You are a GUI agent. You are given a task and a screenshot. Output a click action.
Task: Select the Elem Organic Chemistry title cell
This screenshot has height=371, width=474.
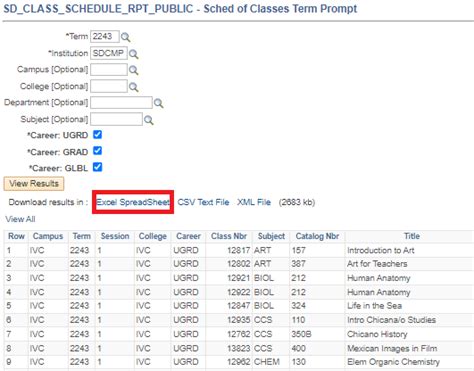tap(393, 362)
